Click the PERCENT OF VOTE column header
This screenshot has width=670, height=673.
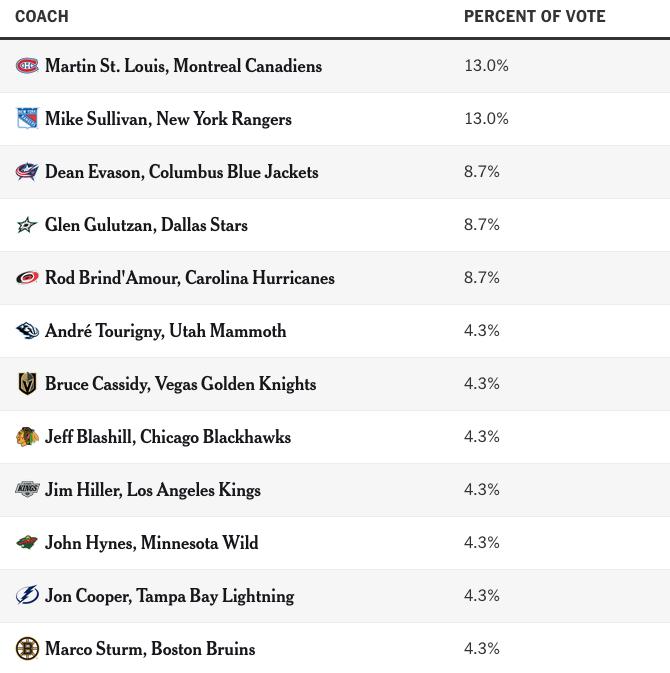pos(535,16)
